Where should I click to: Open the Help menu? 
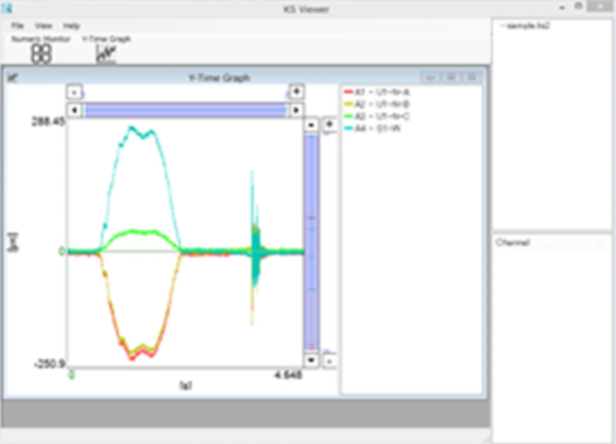click(x=71, y=24)
